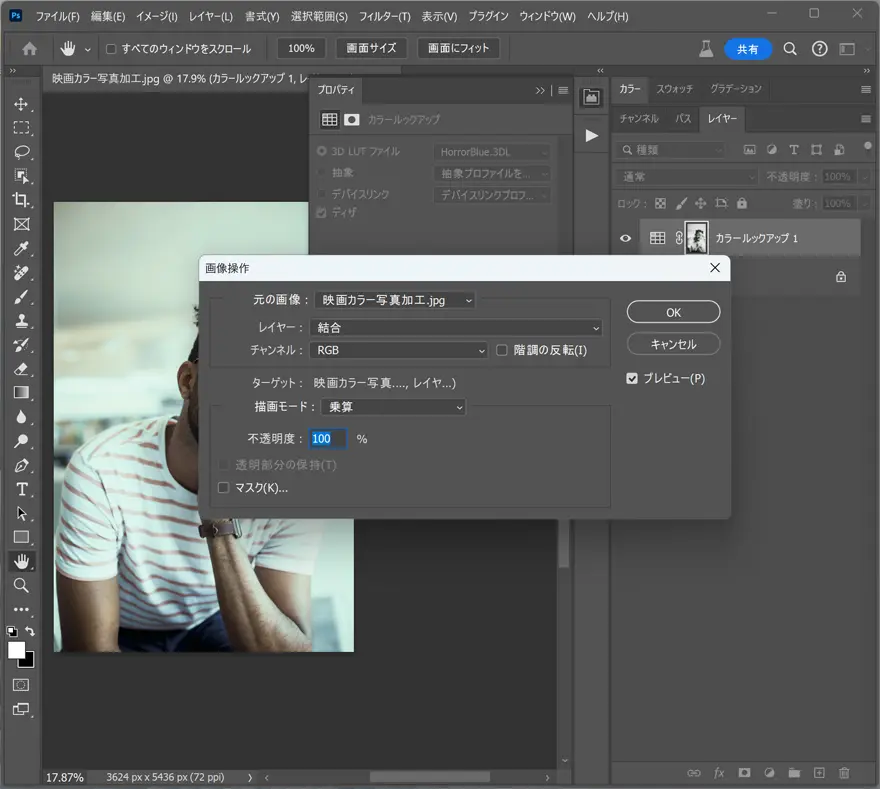Screen dimensions: 880x789
Task: Expand the 元の画像 source dropdown
Action: [x=395, y=300]
